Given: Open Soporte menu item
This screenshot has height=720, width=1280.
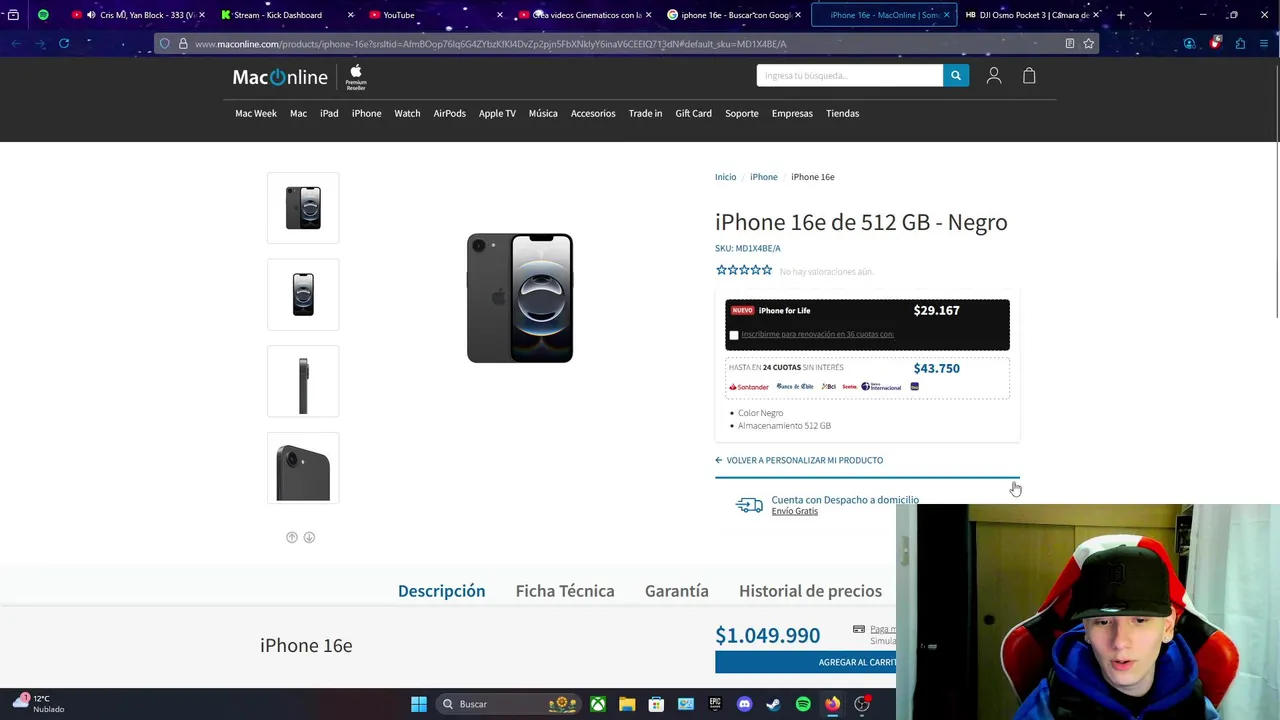Looking at the screenshot, I should 742,113.
